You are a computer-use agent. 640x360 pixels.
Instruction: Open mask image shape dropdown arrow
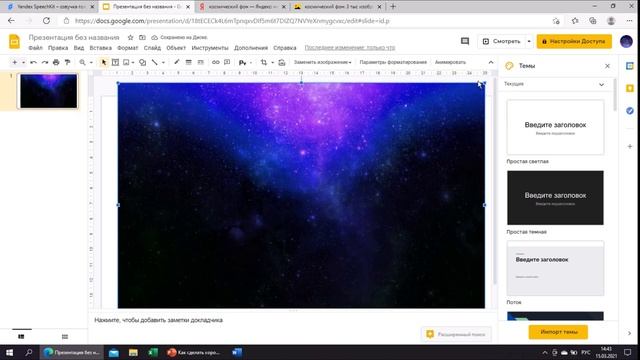tap(272, 62)
